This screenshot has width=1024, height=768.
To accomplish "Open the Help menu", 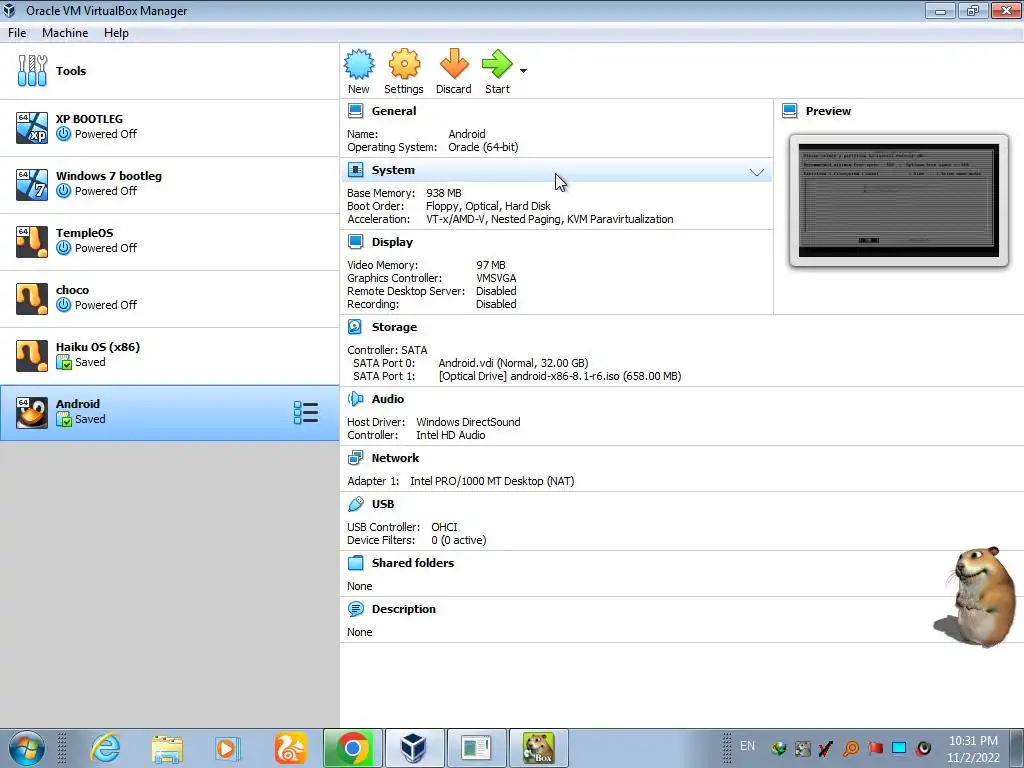I will tap(116, 33).
